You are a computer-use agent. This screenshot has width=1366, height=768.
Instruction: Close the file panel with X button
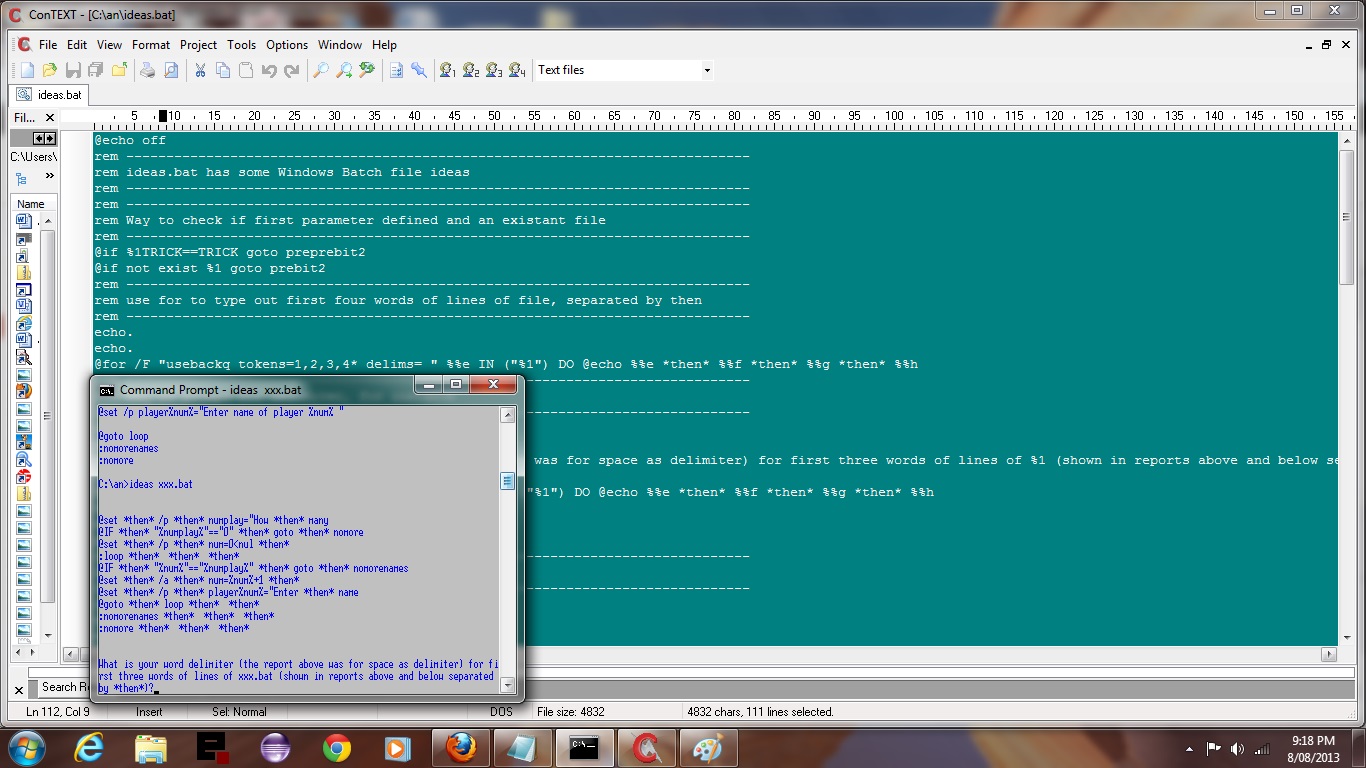coord(50,118)
